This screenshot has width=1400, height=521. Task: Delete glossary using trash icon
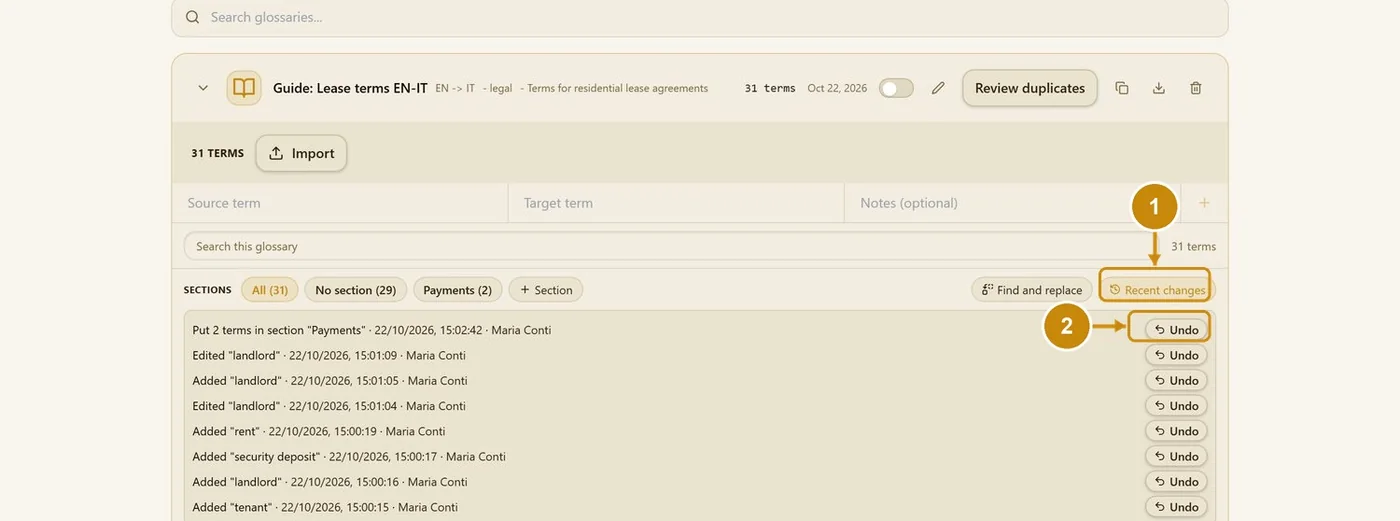pyautogui.click(x=1196, y=88)
